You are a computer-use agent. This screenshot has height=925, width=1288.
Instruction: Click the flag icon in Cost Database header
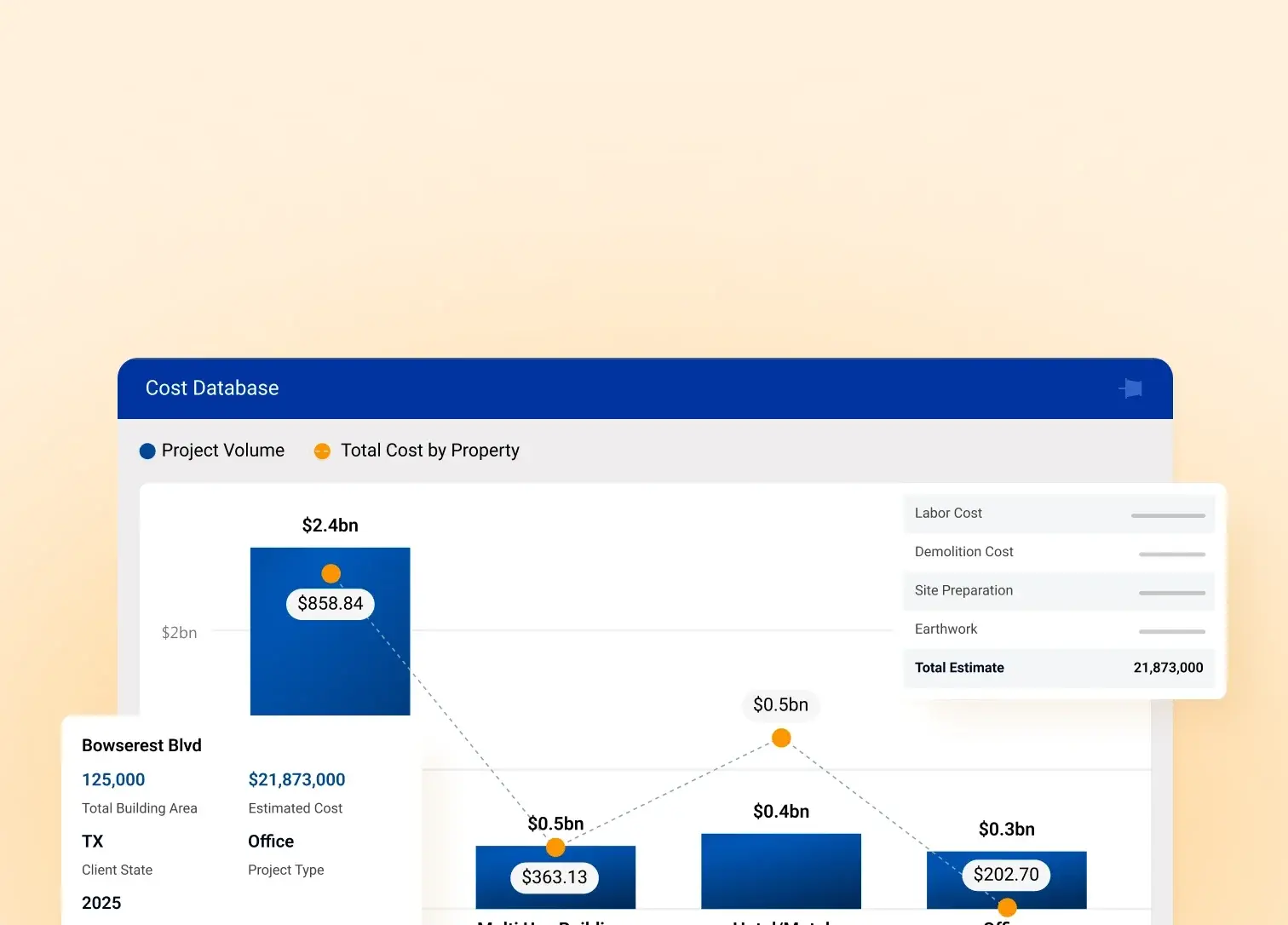[1131, 388]
